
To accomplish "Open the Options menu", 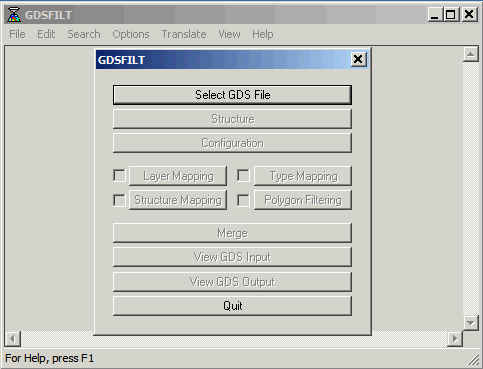I will [x=131, y=34].
